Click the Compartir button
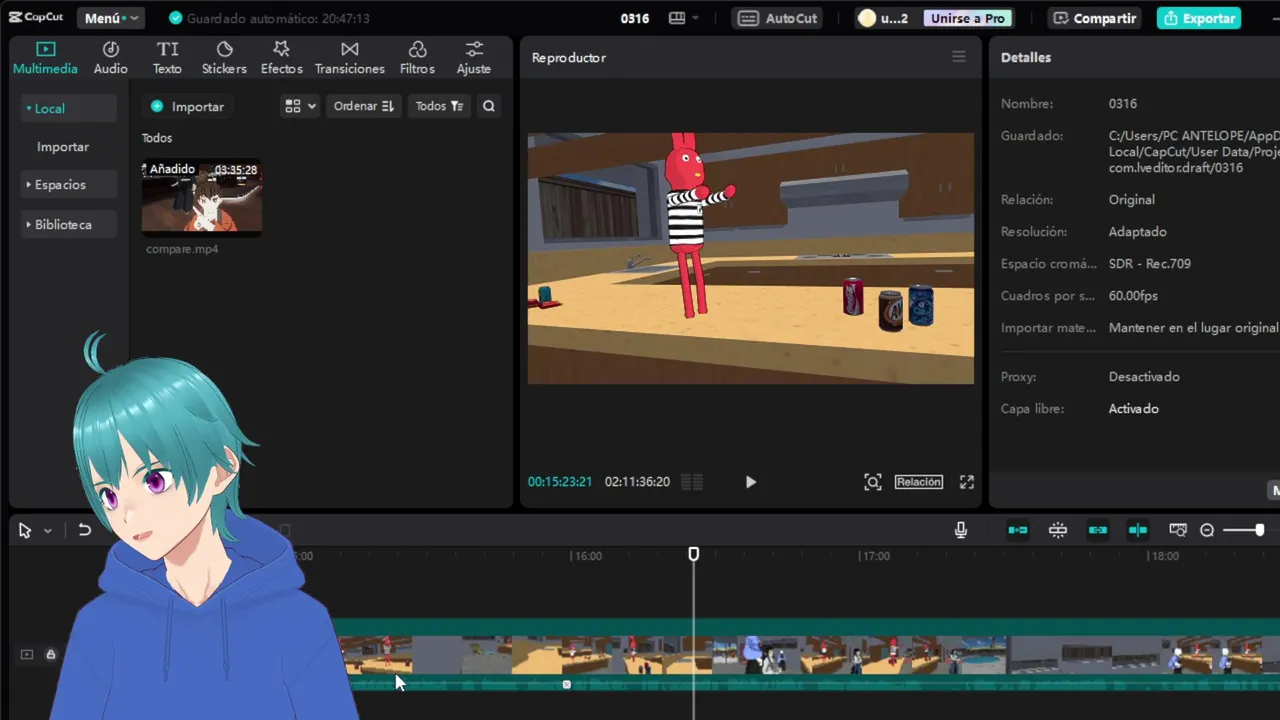1280x720 pixels. [1094, 18]
